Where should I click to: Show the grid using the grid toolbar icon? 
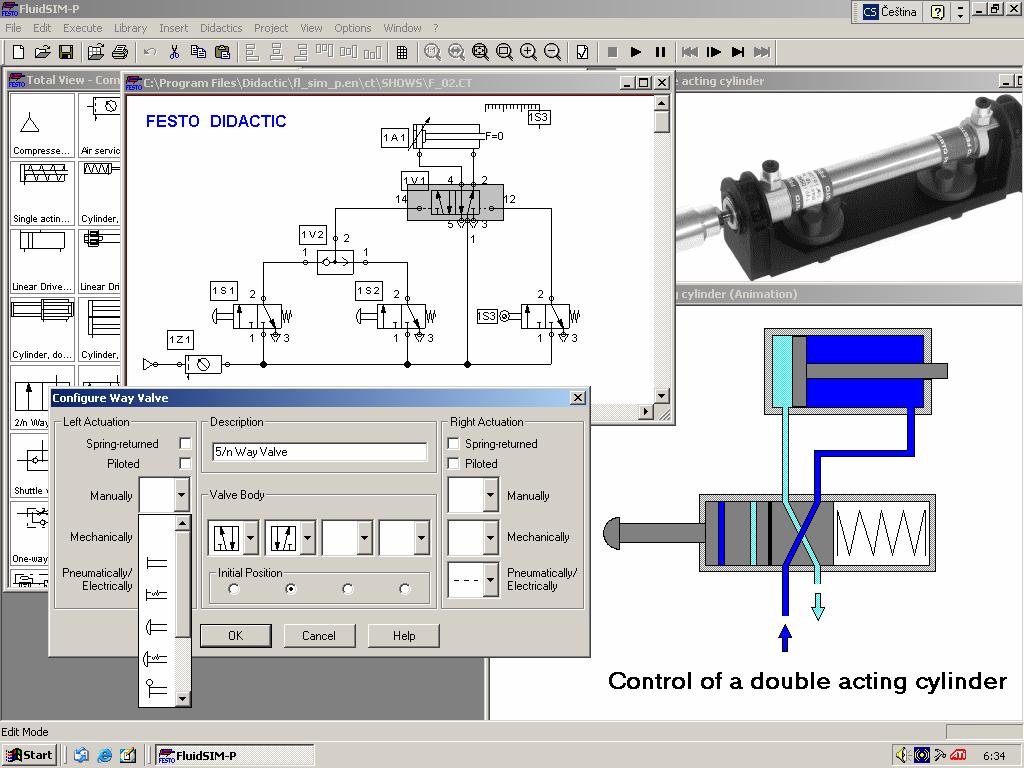[x=402, y=52]
